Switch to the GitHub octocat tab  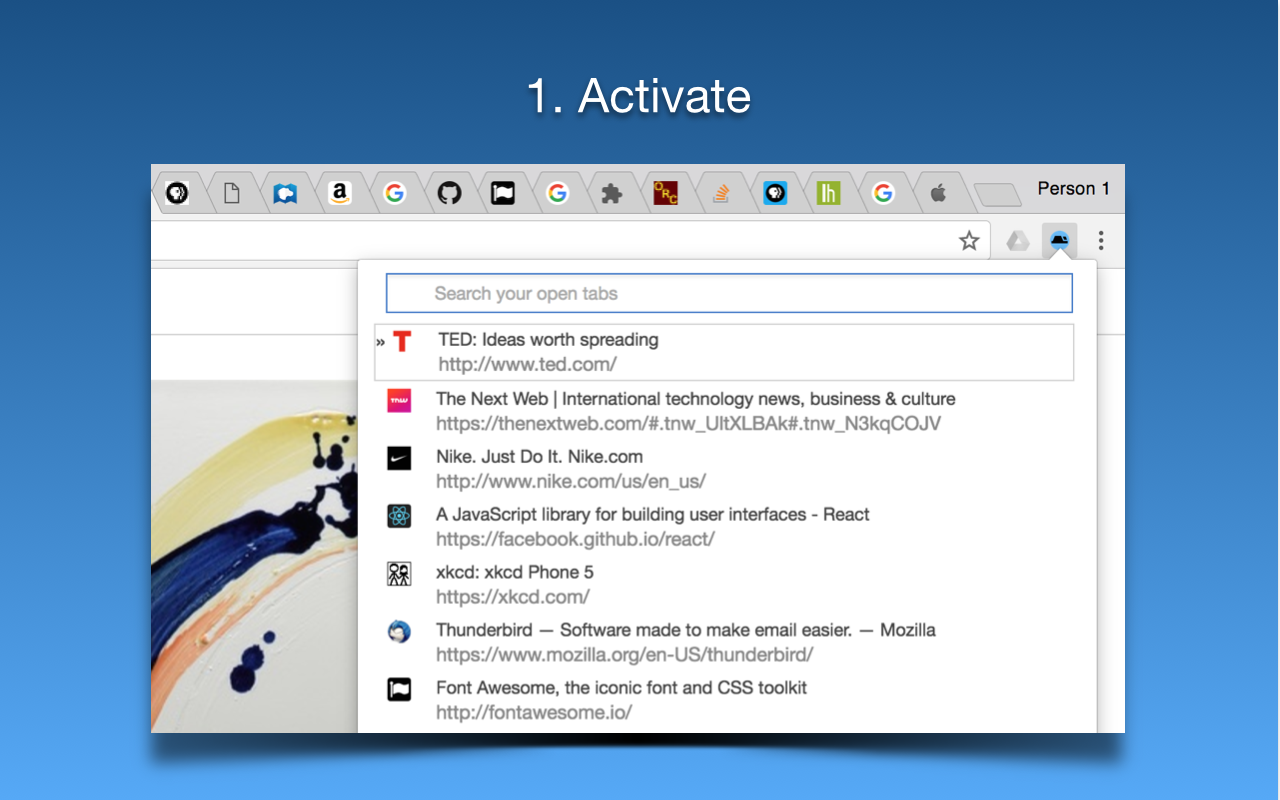(450, 193)
